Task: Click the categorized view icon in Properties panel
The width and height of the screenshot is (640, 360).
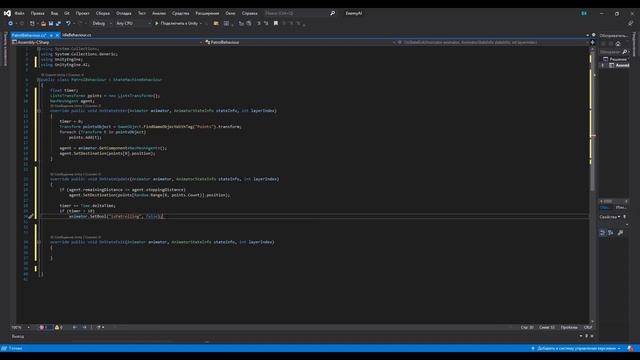Action: (602, 233)
